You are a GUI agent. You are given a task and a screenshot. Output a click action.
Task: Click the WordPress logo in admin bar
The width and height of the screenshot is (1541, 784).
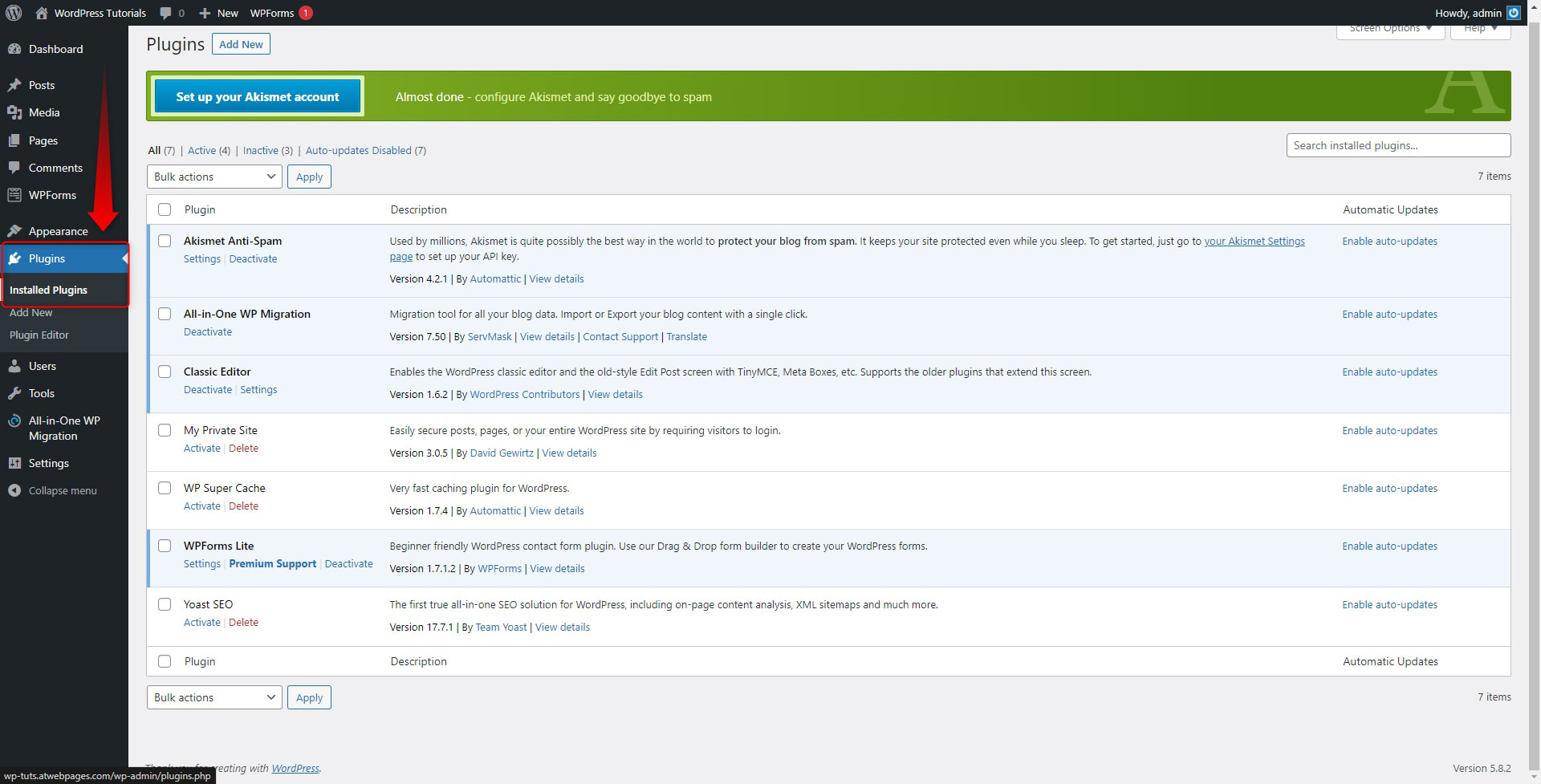tap(13, 13)
